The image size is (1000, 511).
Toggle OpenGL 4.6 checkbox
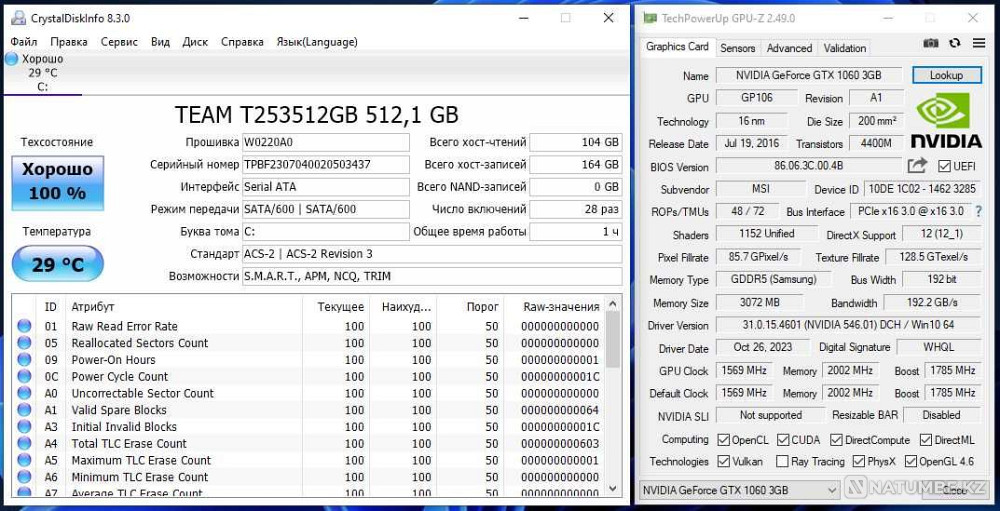(910, 461)
